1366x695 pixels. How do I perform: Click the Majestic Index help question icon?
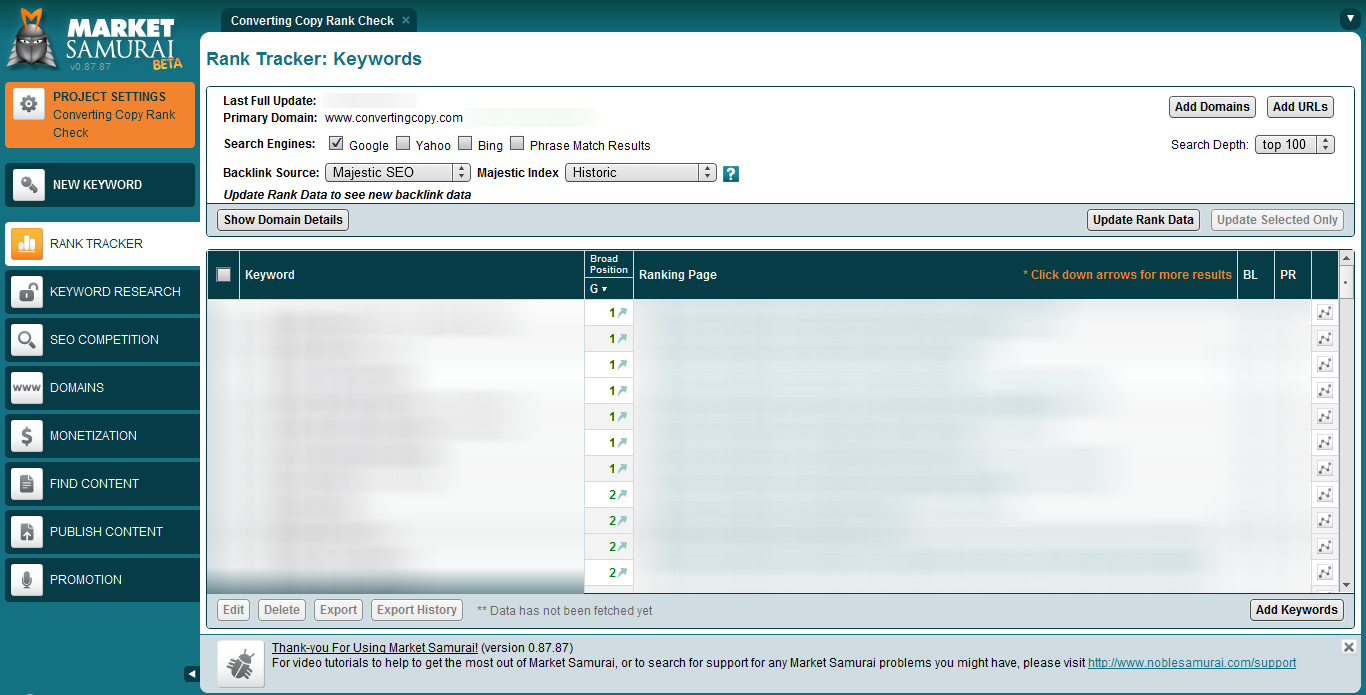731,173
